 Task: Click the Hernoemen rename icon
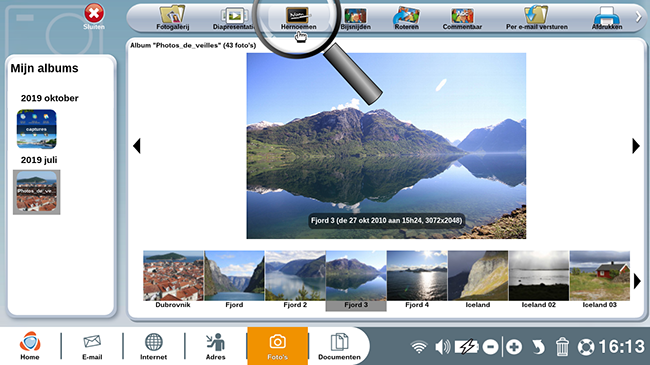coord(298,18)
